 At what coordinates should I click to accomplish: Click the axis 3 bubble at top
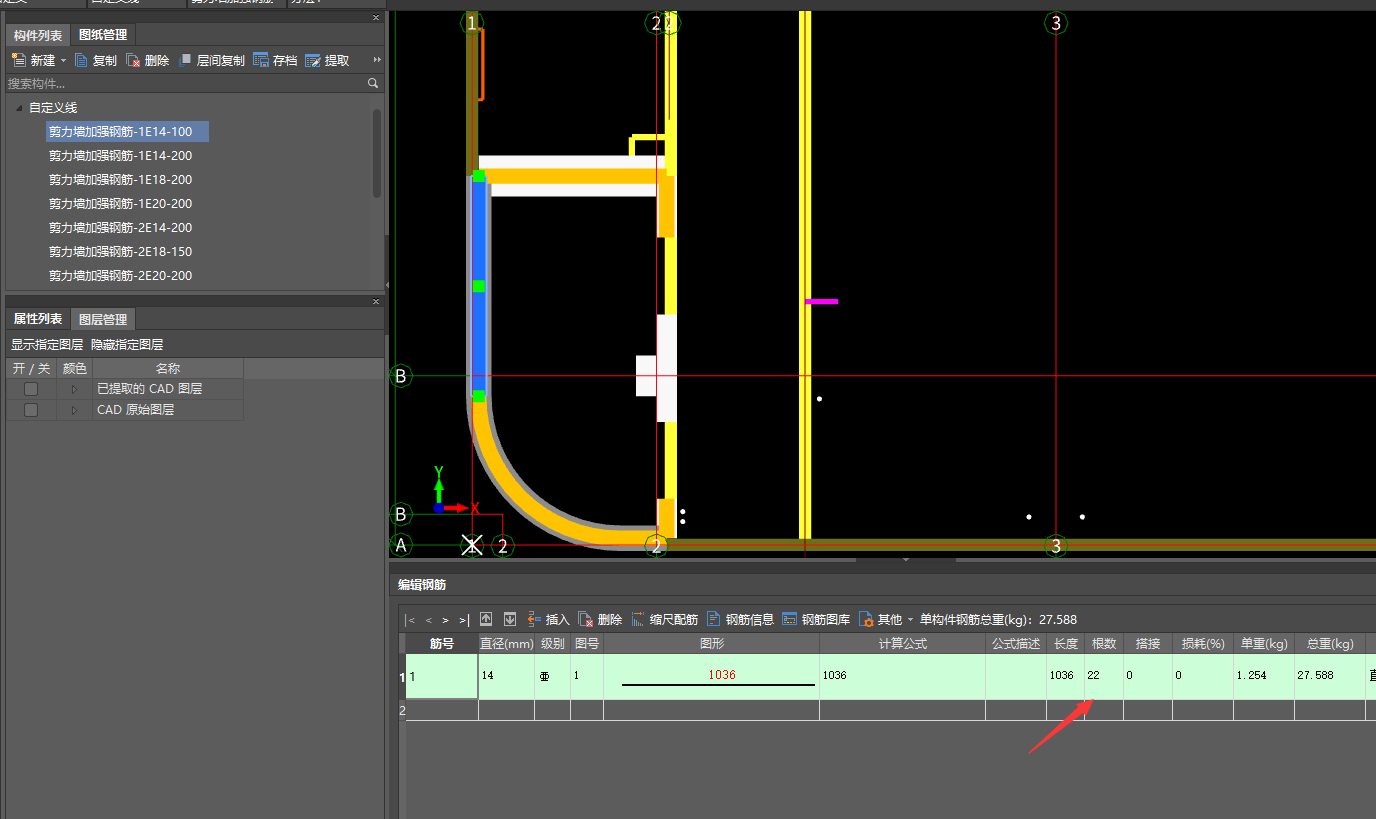coord(1056,23)
